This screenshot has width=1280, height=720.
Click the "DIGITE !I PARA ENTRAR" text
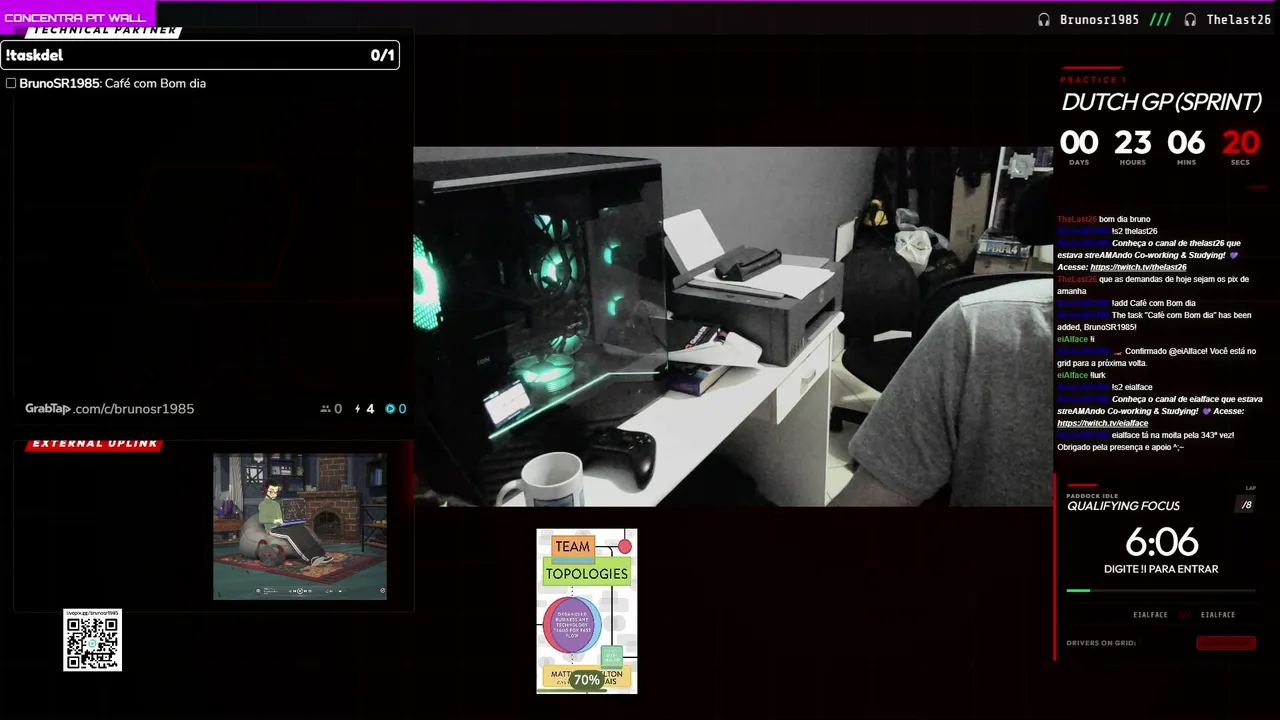1161,569
